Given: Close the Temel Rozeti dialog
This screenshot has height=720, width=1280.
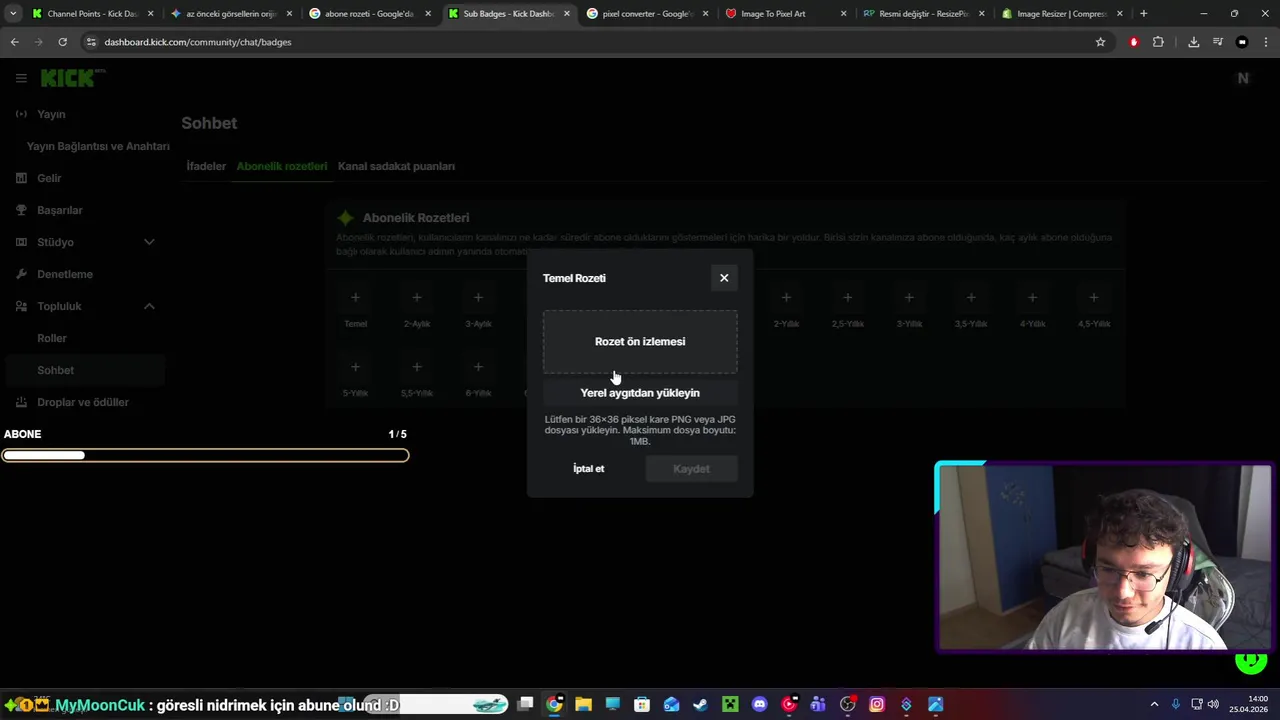Looking at the screenshot, I should tap(724, 278).
